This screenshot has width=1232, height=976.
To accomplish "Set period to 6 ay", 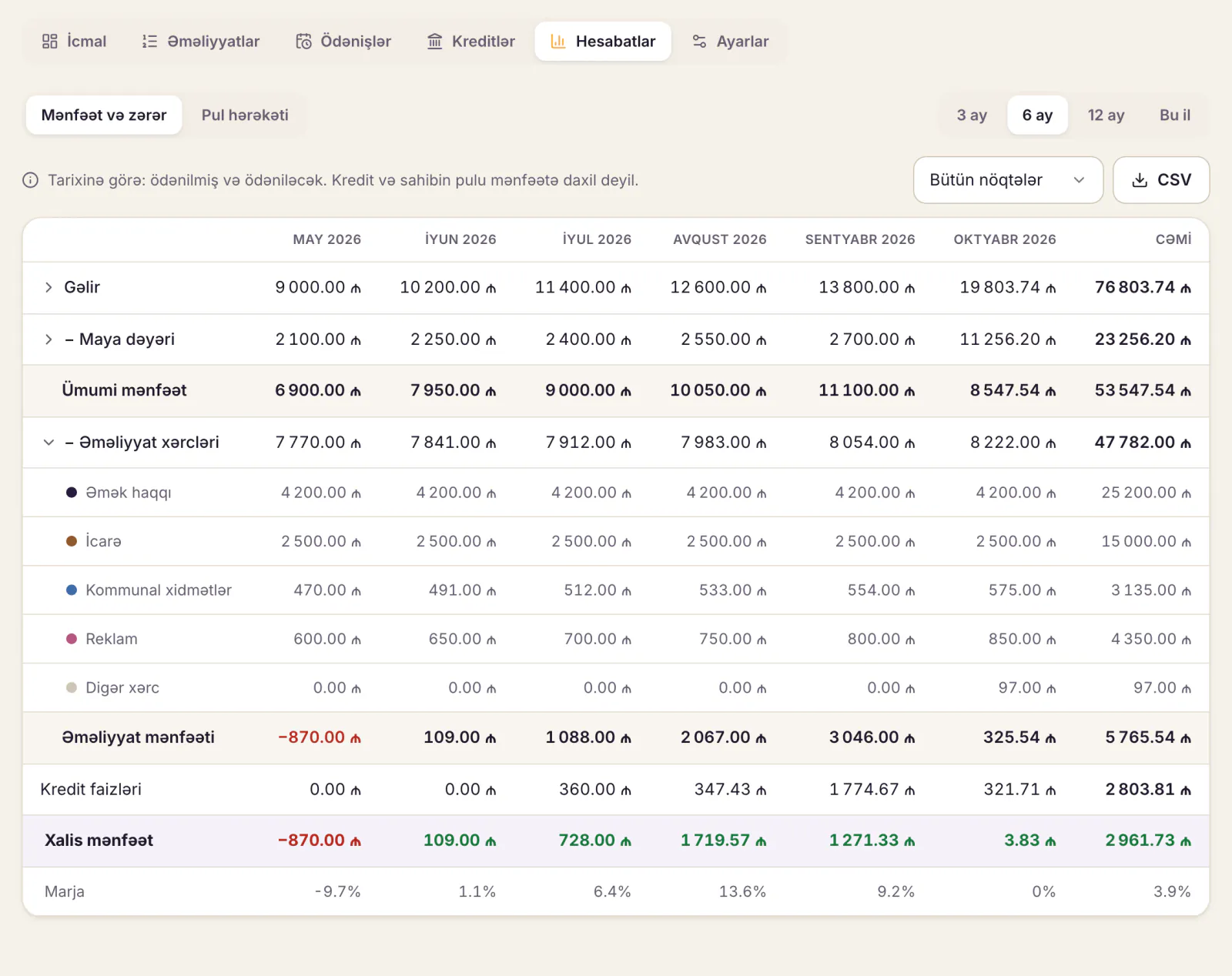I will (x=1037, y=115).
